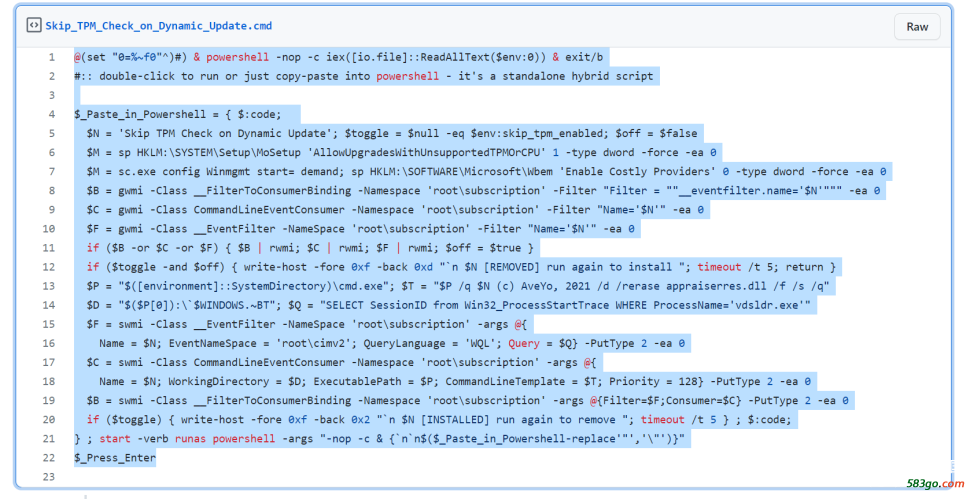Viewport: 970px width, 499px height.
Task: Click the '$C = gwmi -Class CommandLineEventConsumer' line
Action: point(395,210)
